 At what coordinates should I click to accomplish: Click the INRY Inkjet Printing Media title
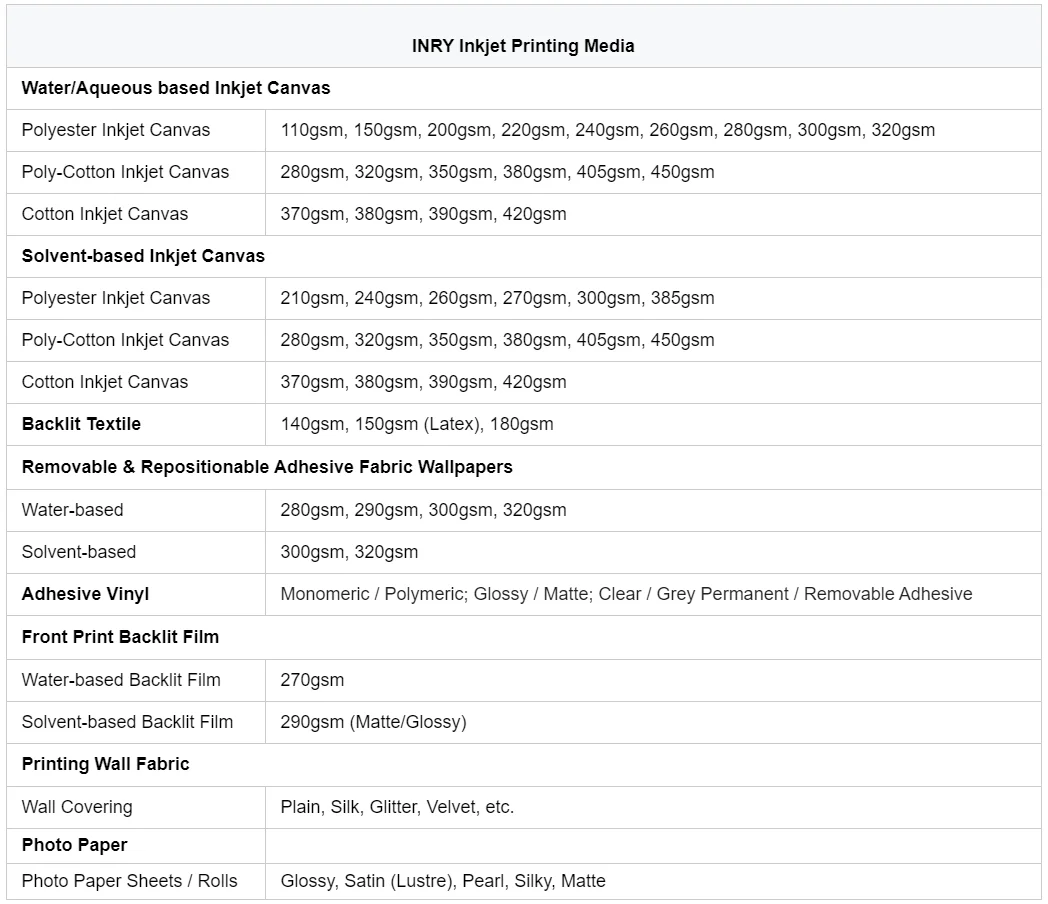[x=523, y=46]
